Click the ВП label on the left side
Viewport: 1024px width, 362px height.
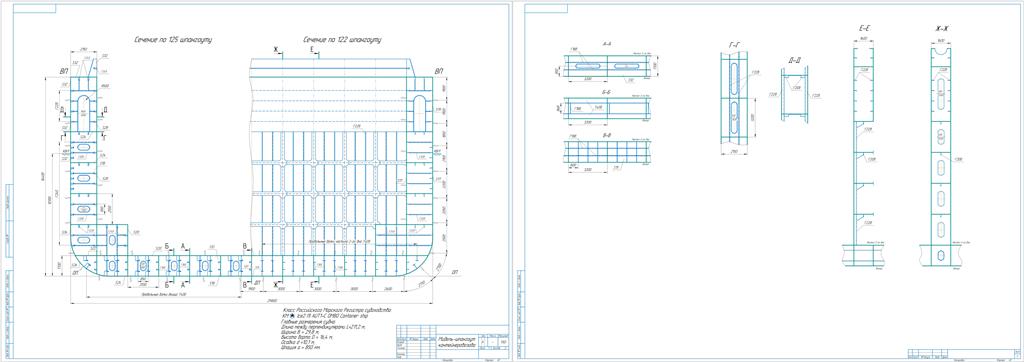point(64,70)
